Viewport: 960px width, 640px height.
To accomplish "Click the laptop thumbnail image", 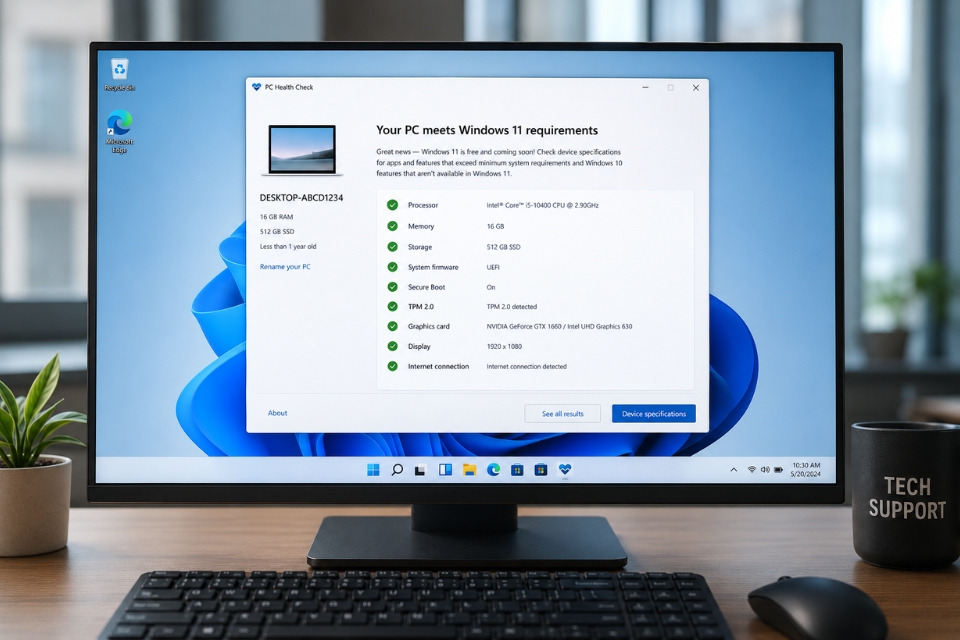I will pyautogui.click(x=302, y=151).
